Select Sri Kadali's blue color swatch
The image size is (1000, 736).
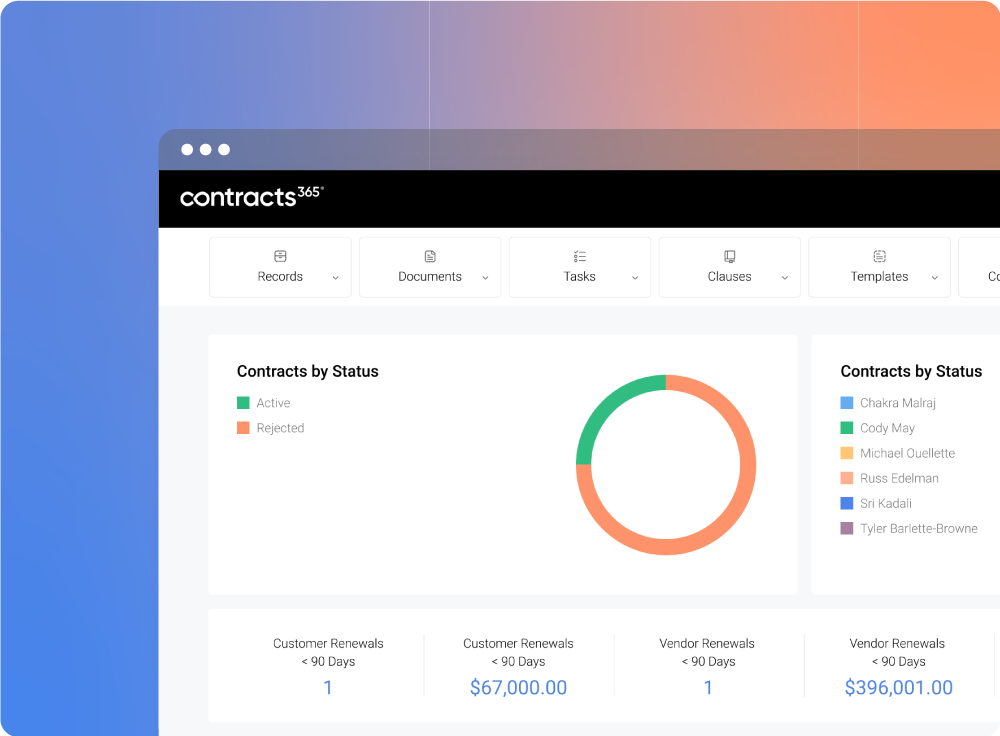[845, 503]
